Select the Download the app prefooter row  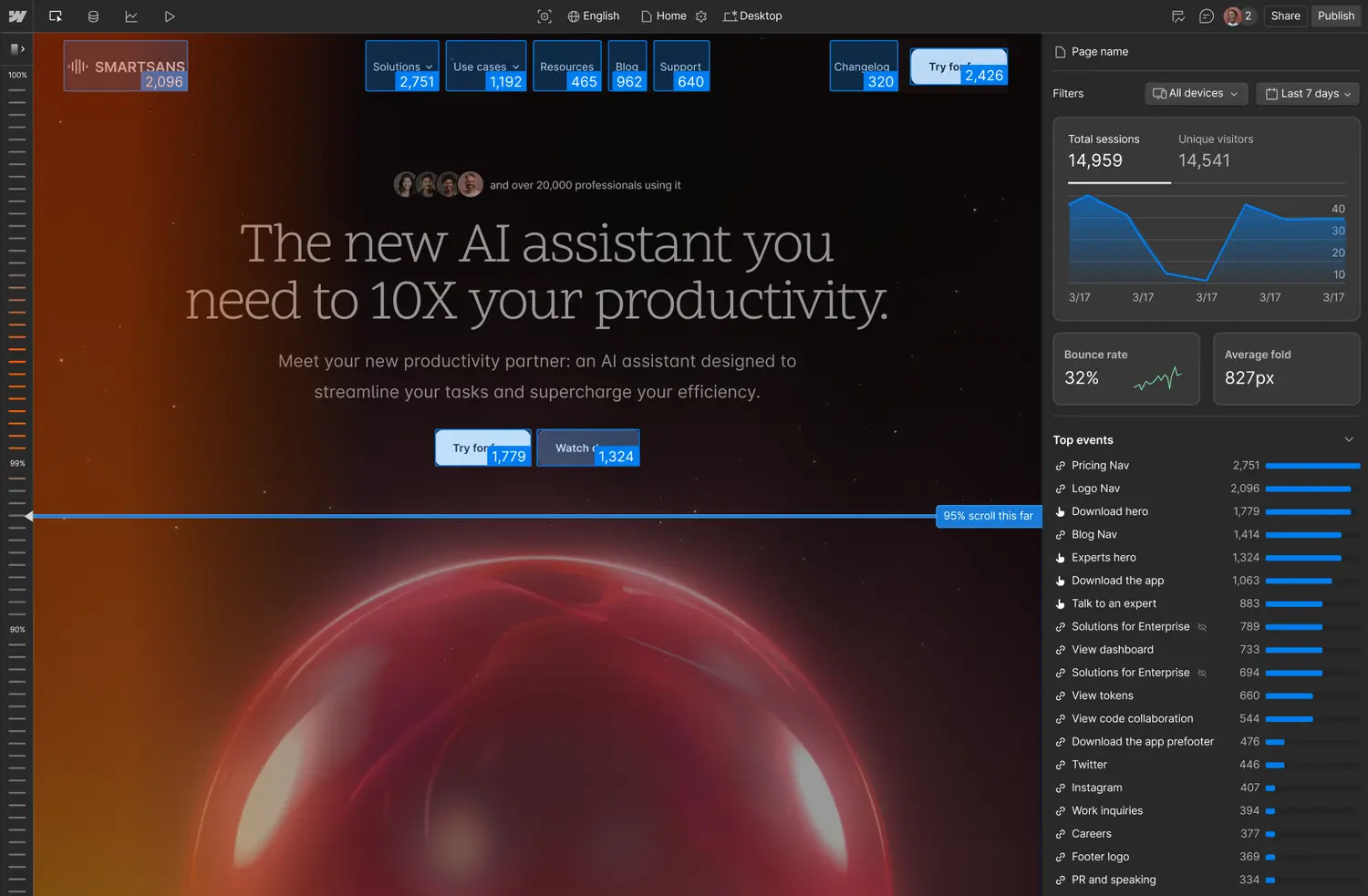tap(1207, 742)
